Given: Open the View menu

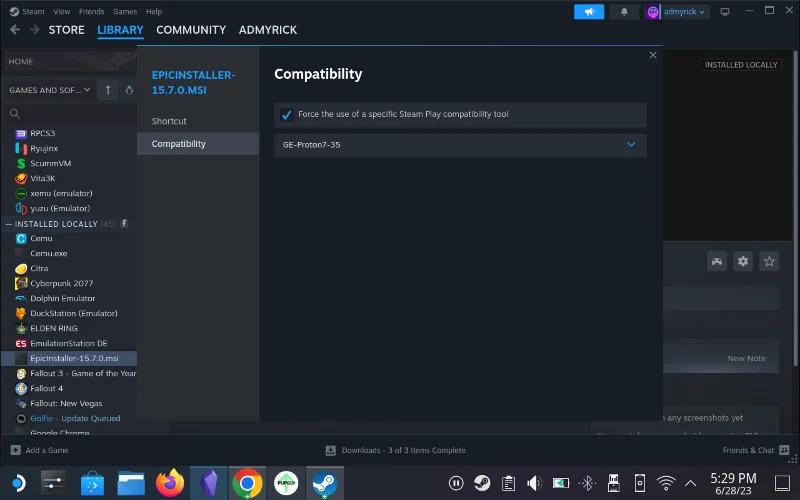Looking at the screenshot, I should click(x=61, y=11).
